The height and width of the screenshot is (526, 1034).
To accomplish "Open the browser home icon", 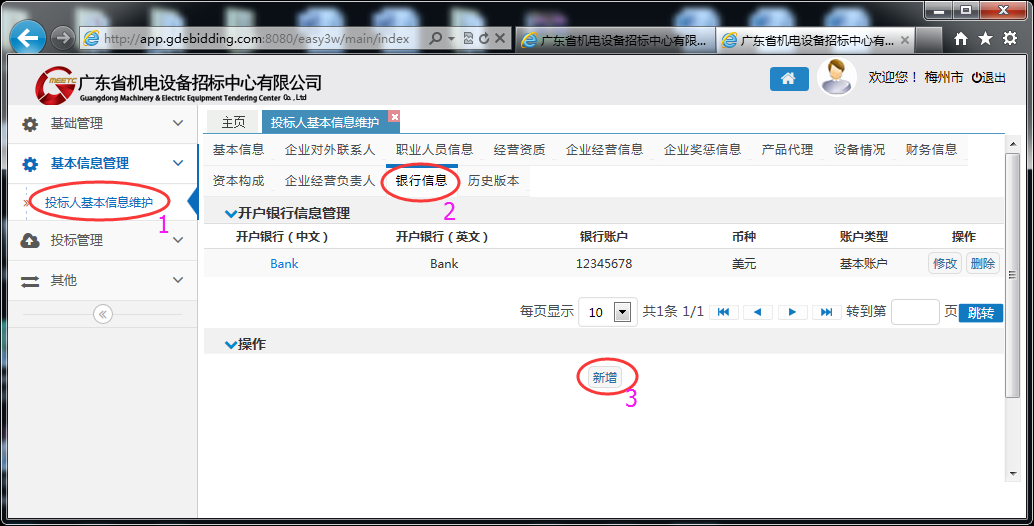I will click(x=961, y=39).
